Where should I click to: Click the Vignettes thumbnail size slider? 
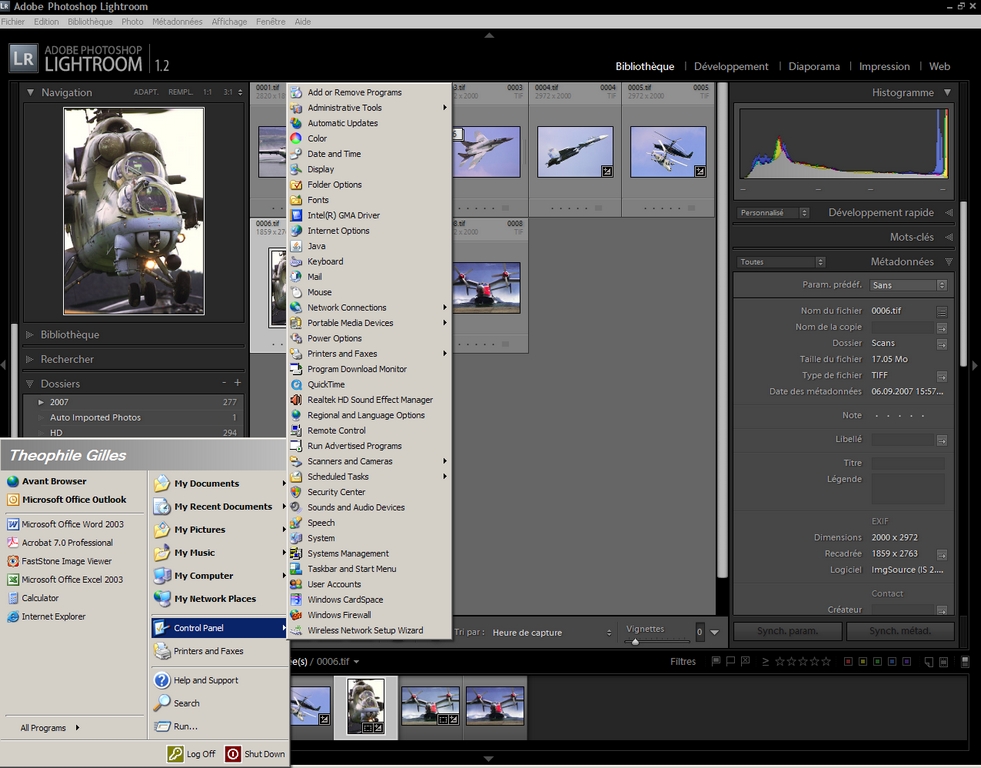(x=657, y=642)
